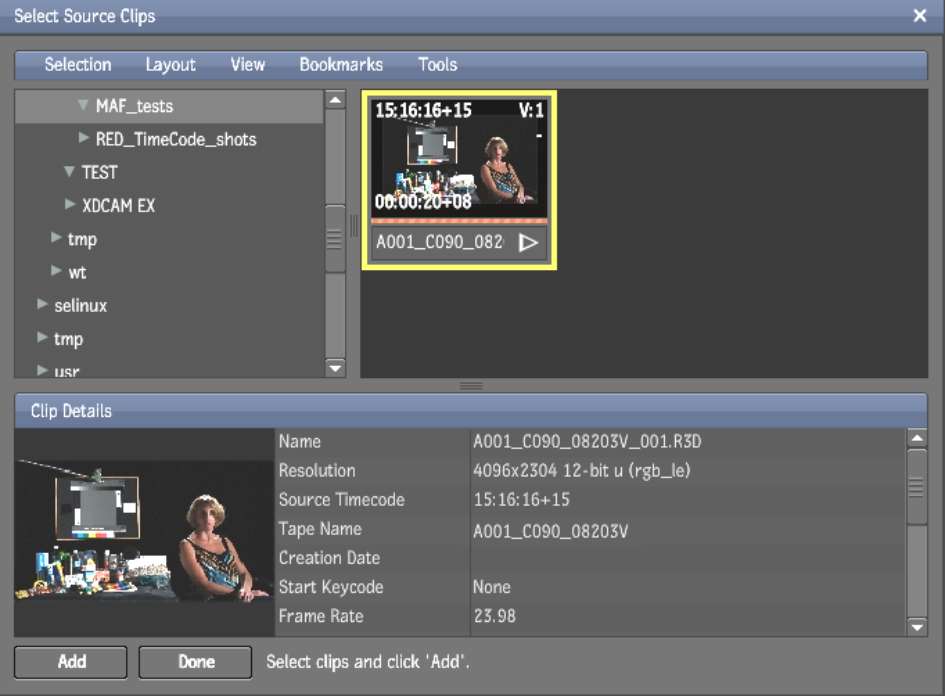The image size is (945, 696).
Task: Expand the XDCAM EX folder
Action: (x=70, y=205)
